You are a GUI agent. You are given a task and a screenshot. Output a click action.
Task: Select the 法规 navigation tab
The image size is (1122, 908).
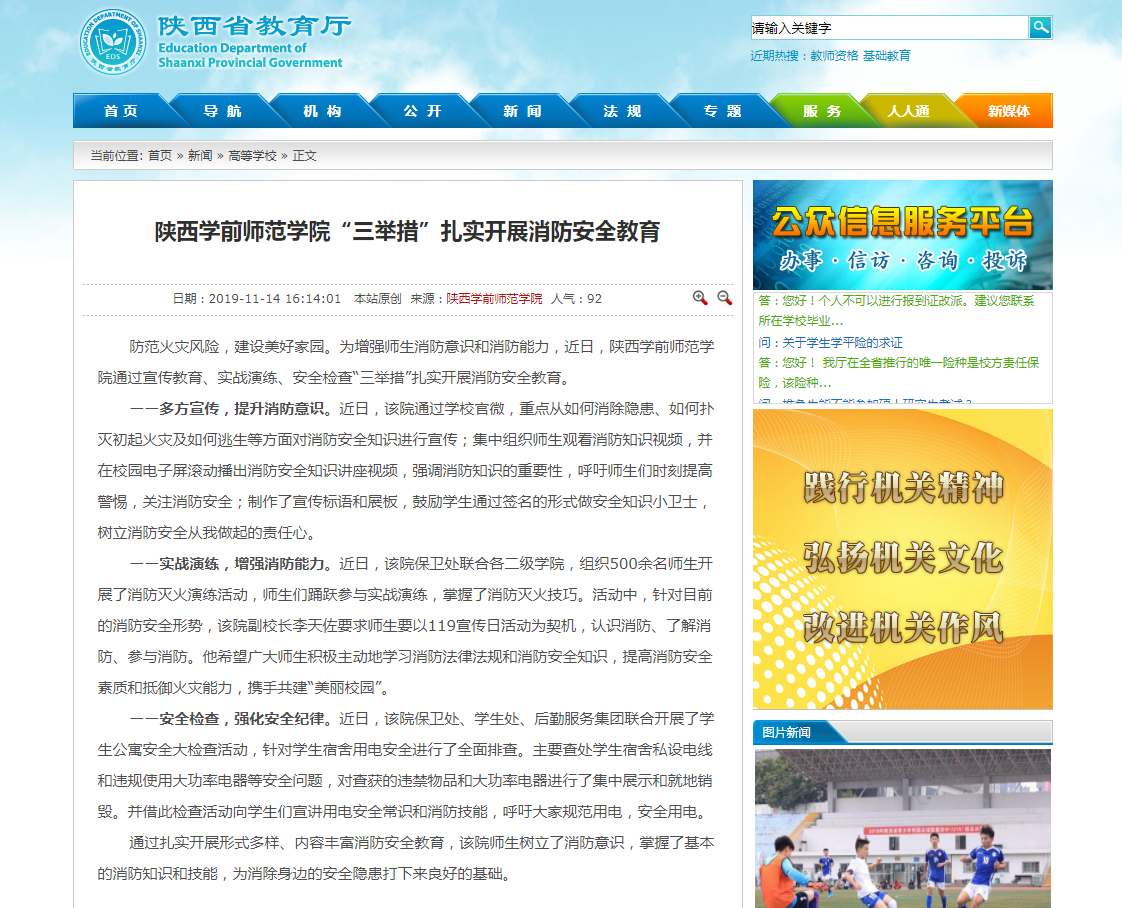[621, 111]
